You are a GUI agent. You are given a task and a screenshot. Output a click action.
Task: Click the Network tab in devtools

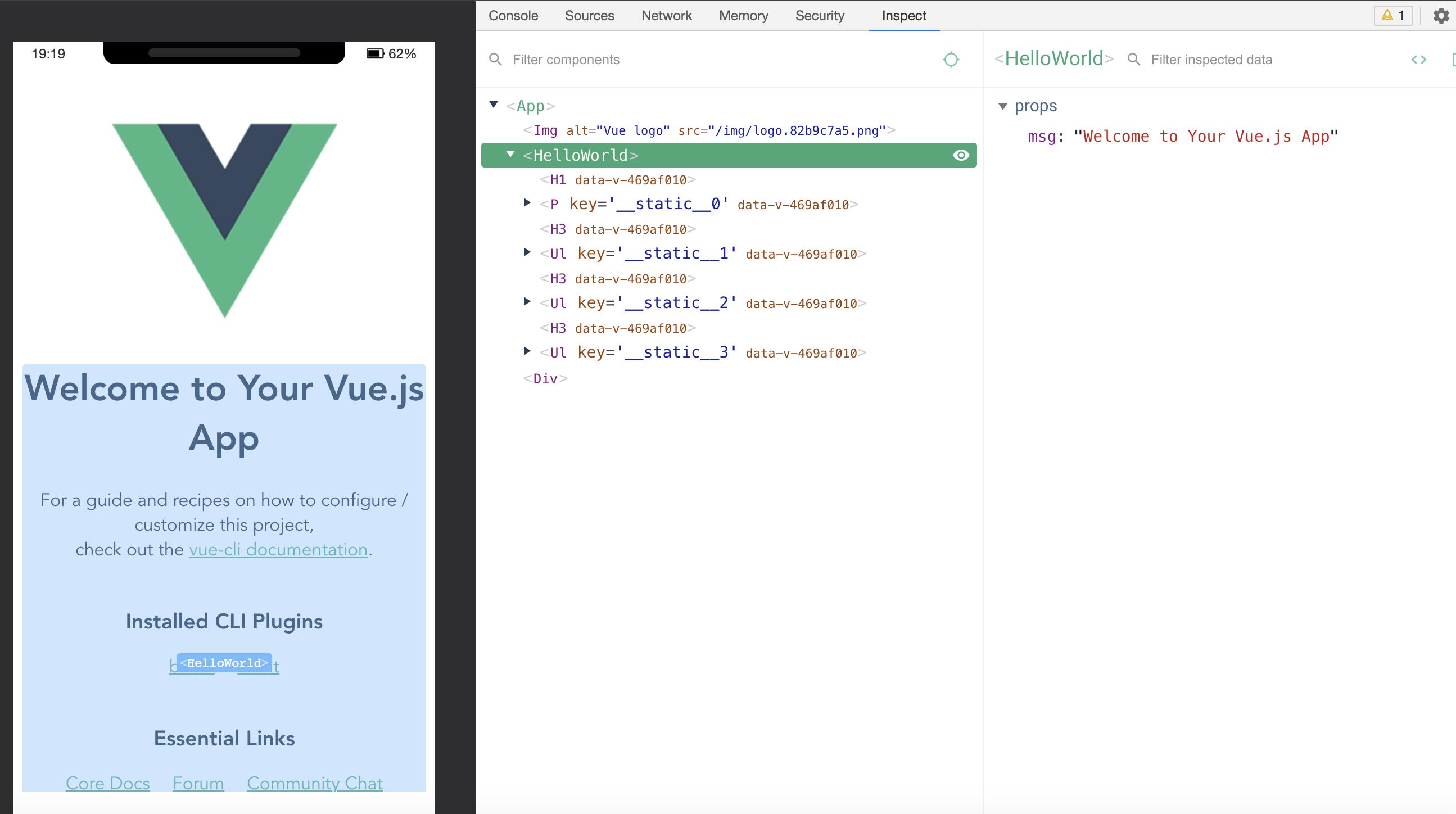pos(666,16)
